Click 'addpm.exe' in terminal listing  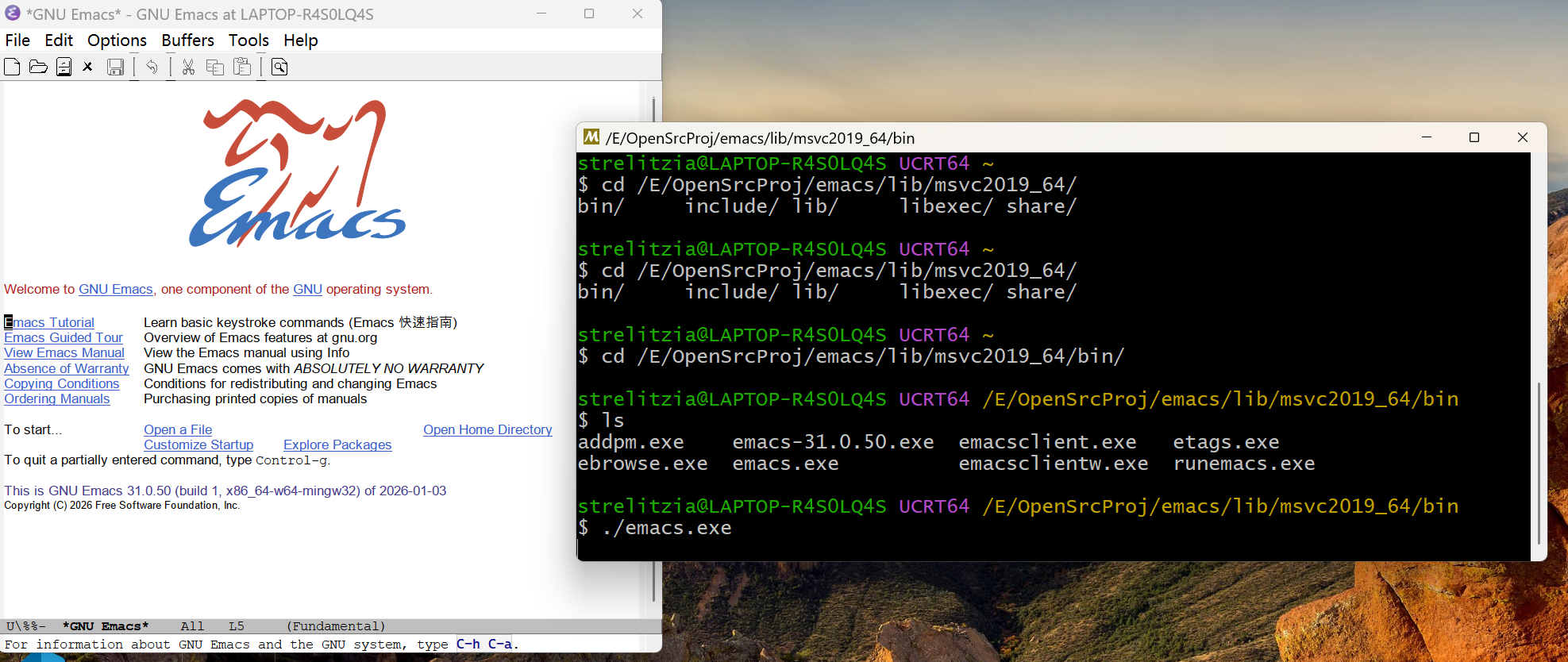631,442
